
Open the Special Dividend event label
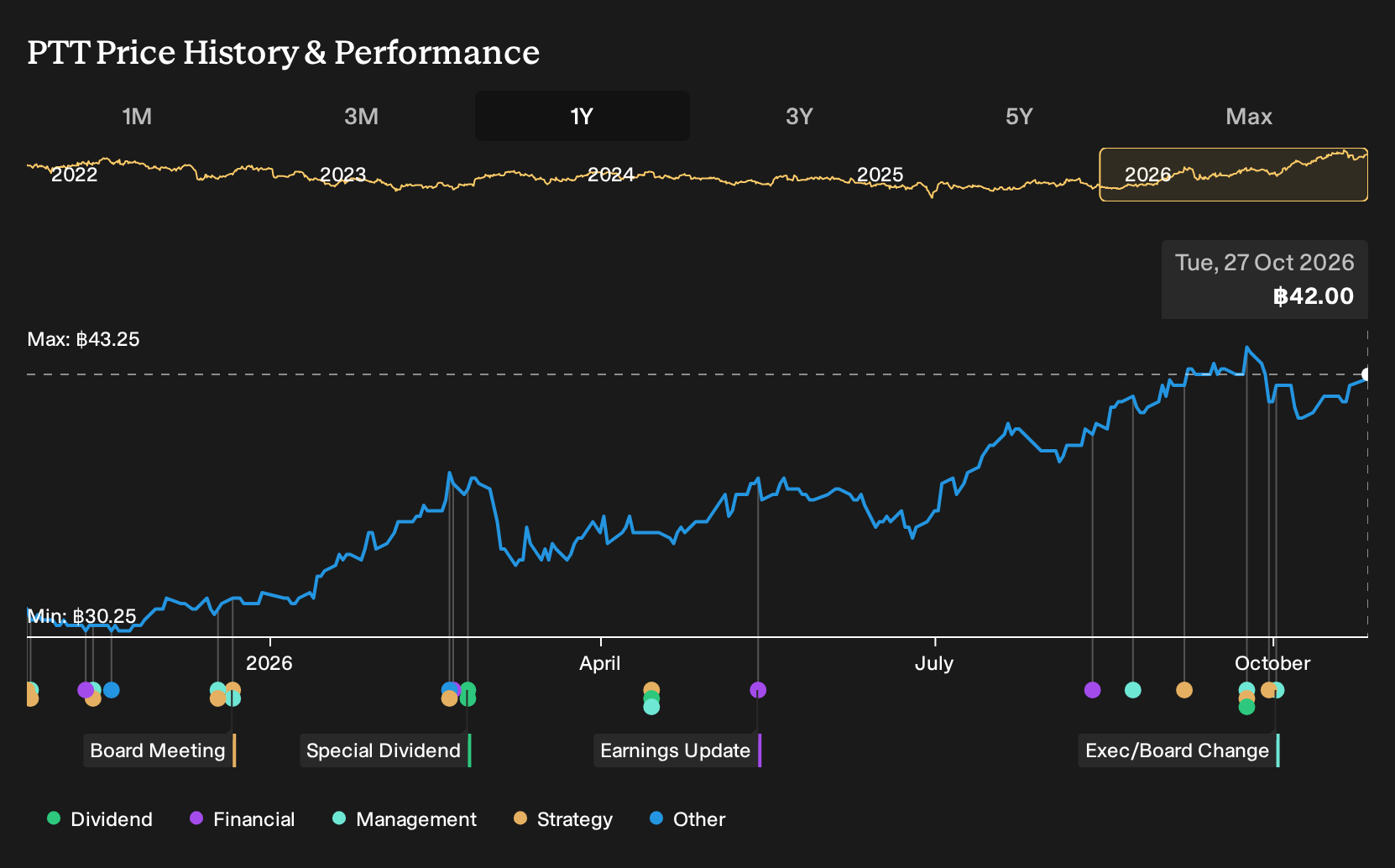pos(385,750)
